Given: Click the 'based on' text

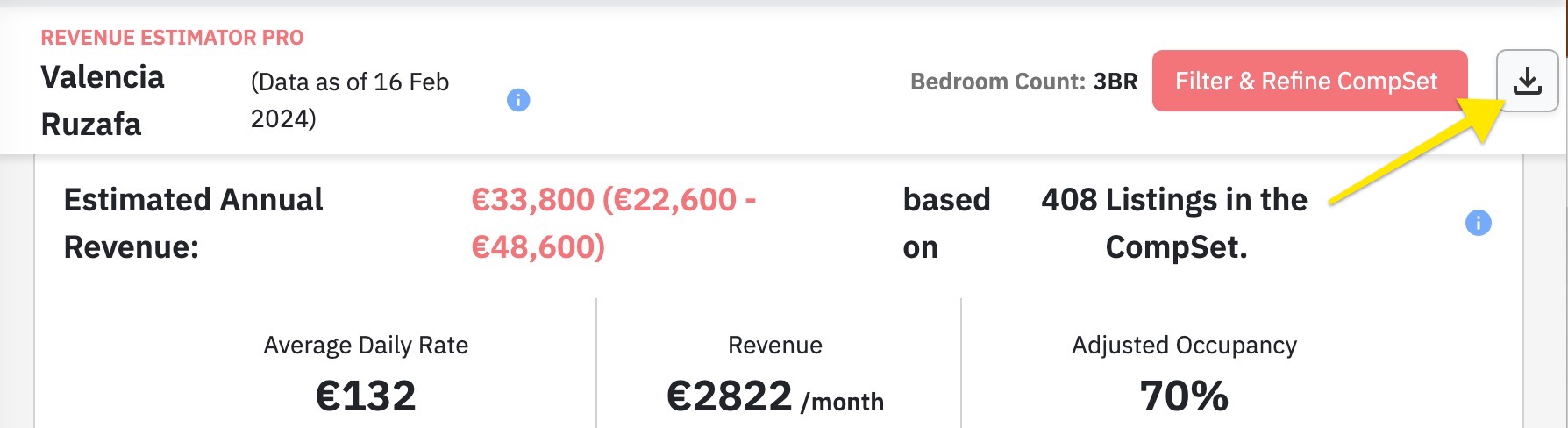Looking at the screenshot, I should (946, 224).
